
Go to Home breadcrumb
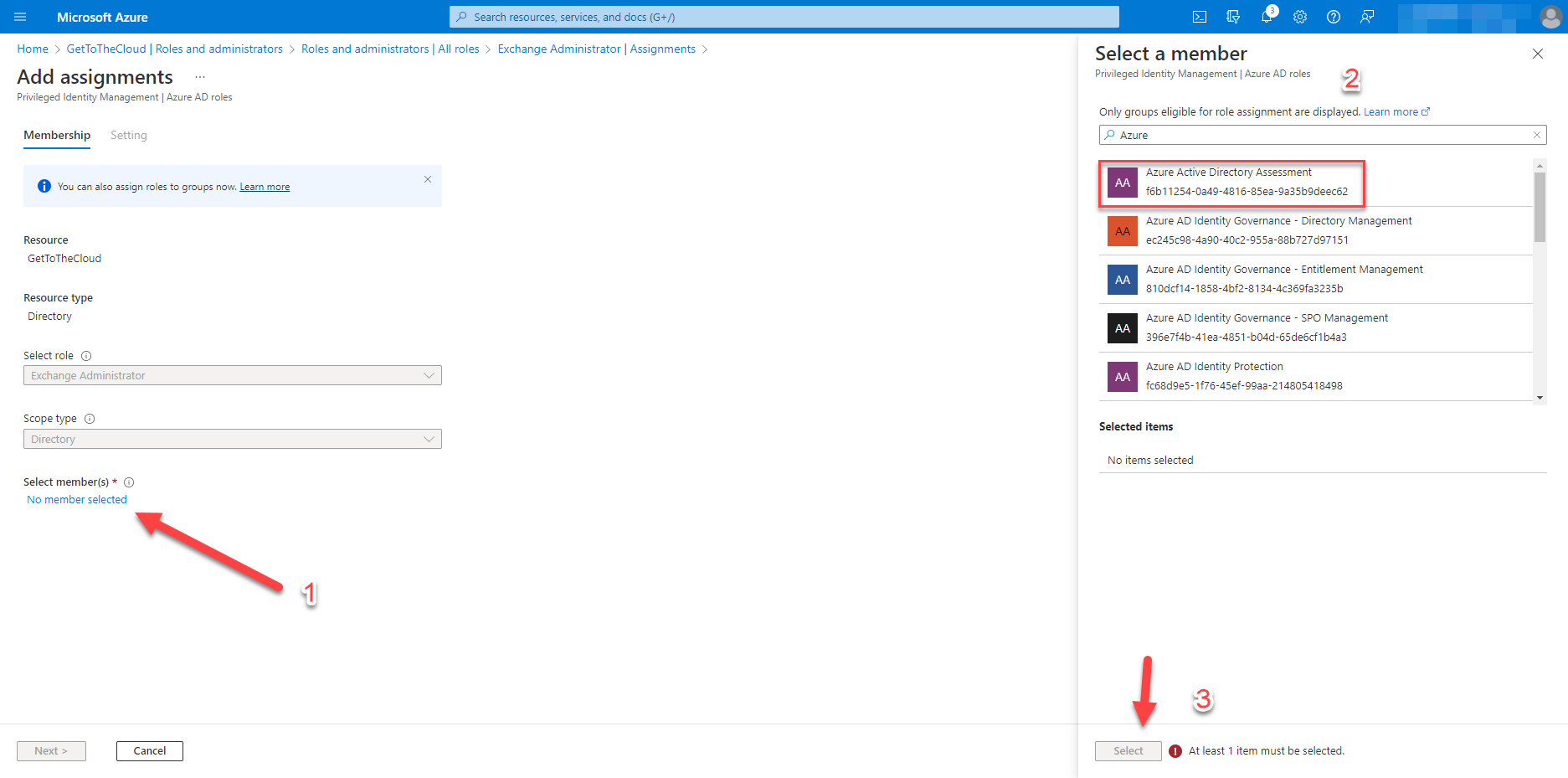coord(33,49)
